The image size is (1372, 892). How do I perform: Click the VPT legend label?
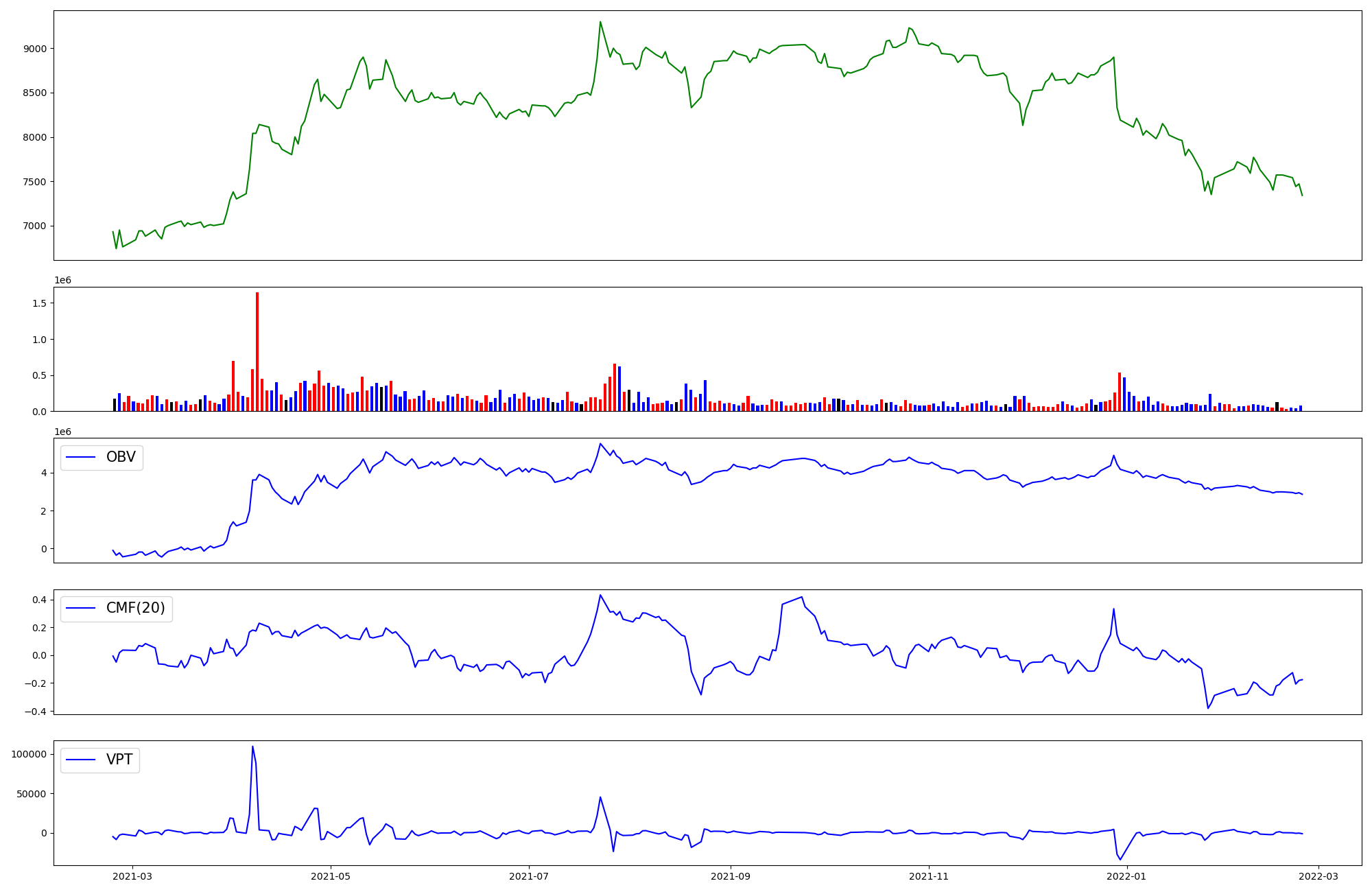point(119,760)
